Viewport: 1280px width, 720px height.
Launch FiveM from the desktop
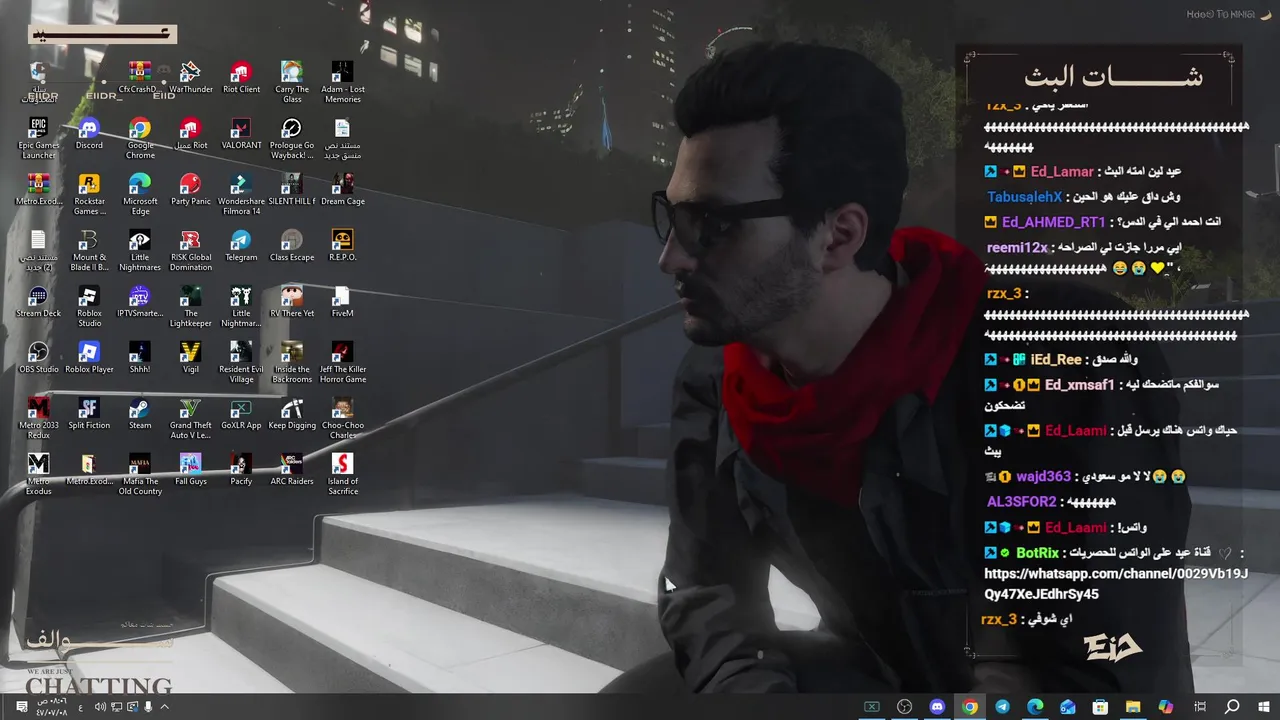point(342,302)
